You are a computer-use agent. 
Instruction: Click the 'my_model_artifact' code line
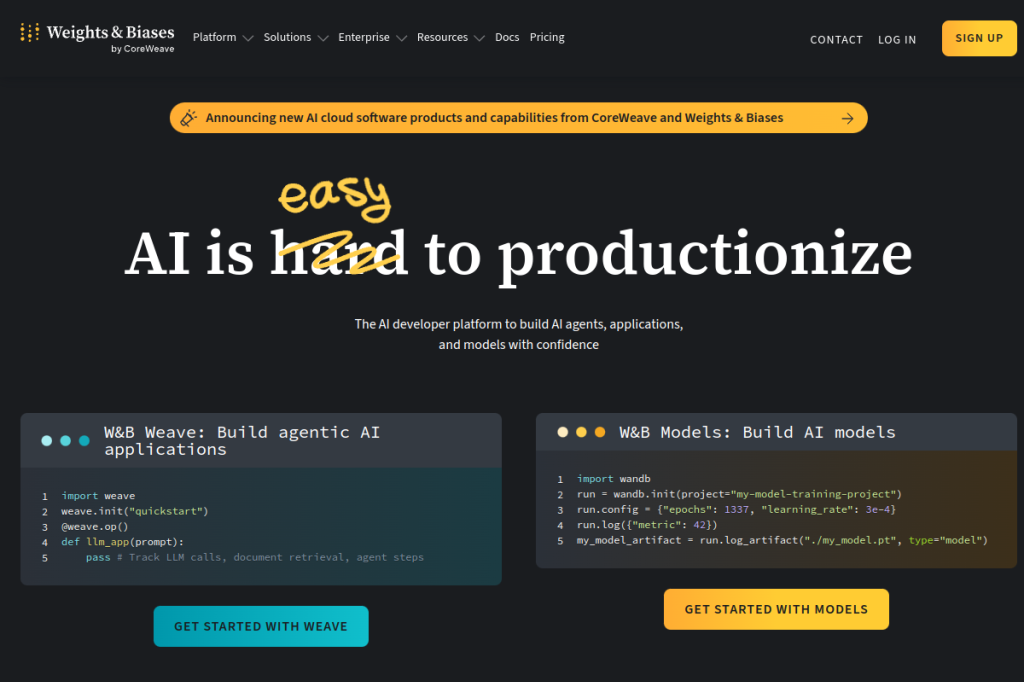tap(782, 540)
